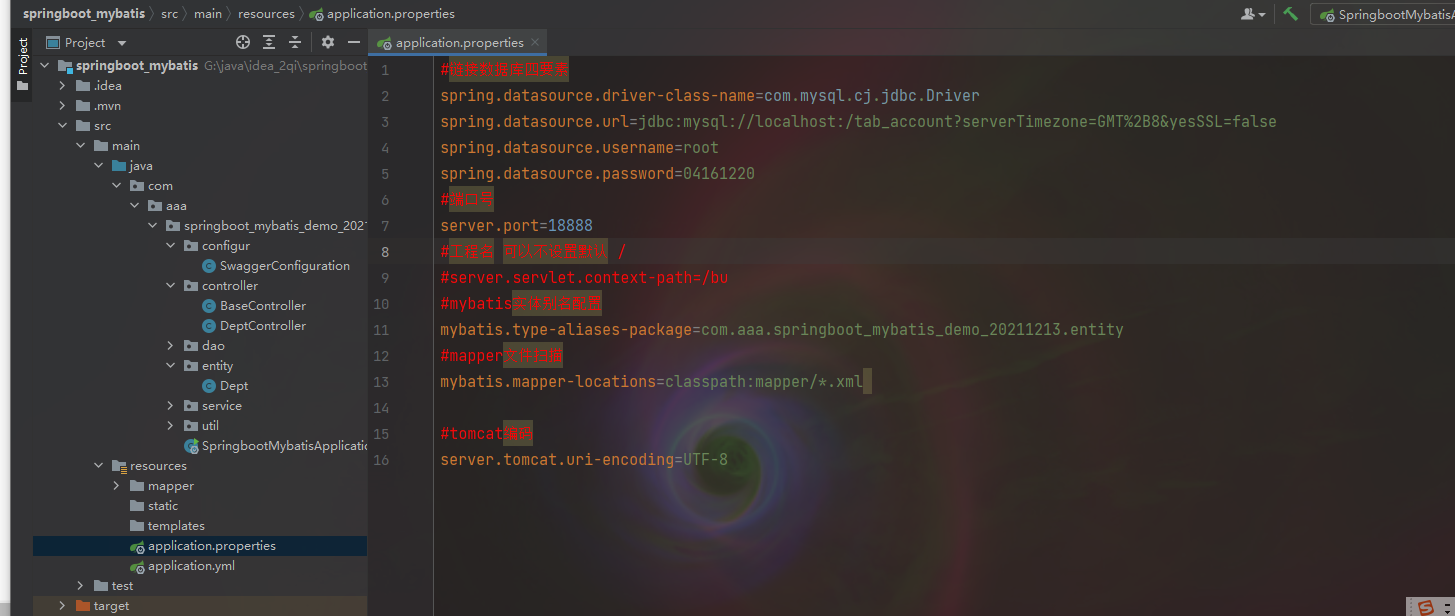
Task: Click the server.port value 18888
Action: pos(570,225)
